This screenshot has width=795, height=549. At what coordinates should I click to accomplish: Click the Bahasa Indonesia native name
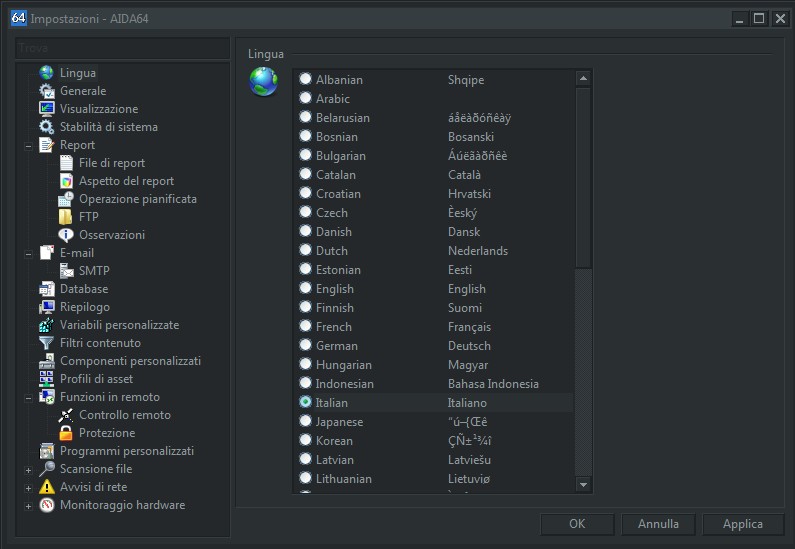pyautogui.click(x=493, y=384)
